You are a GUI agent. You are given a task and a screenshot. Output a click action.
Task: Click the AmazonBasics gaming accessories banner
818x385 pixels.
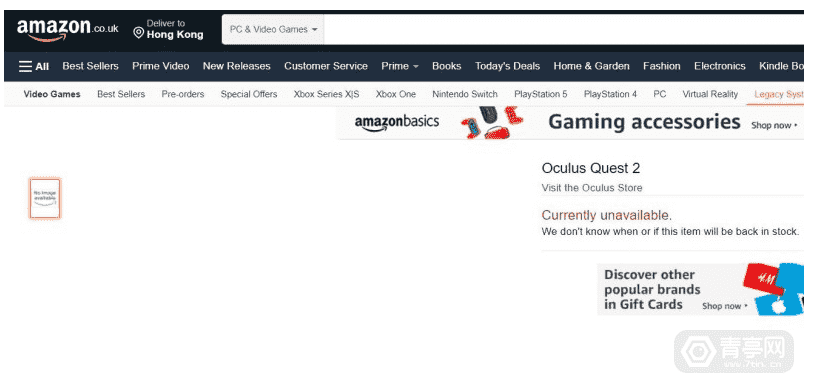(570, 123)
